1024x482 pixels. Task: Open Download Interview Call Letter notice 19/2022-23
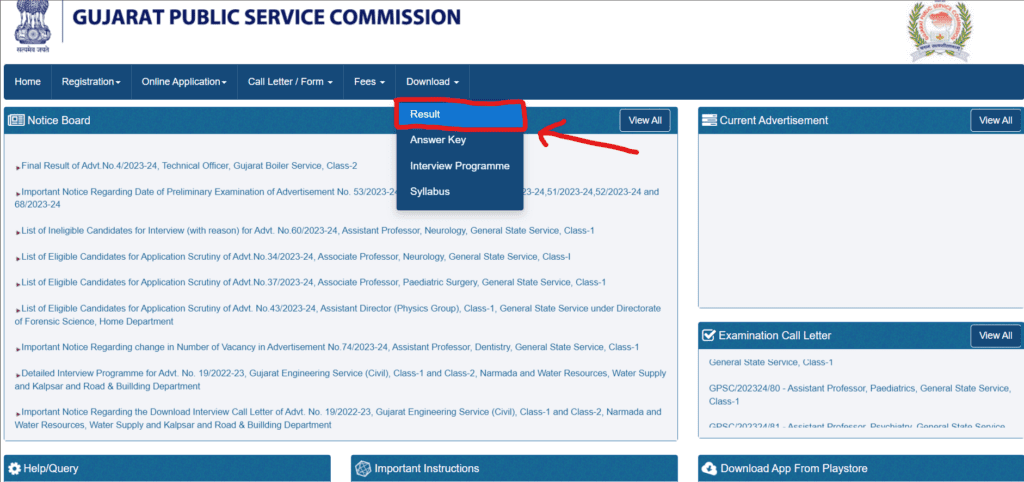tap(338, 419)
